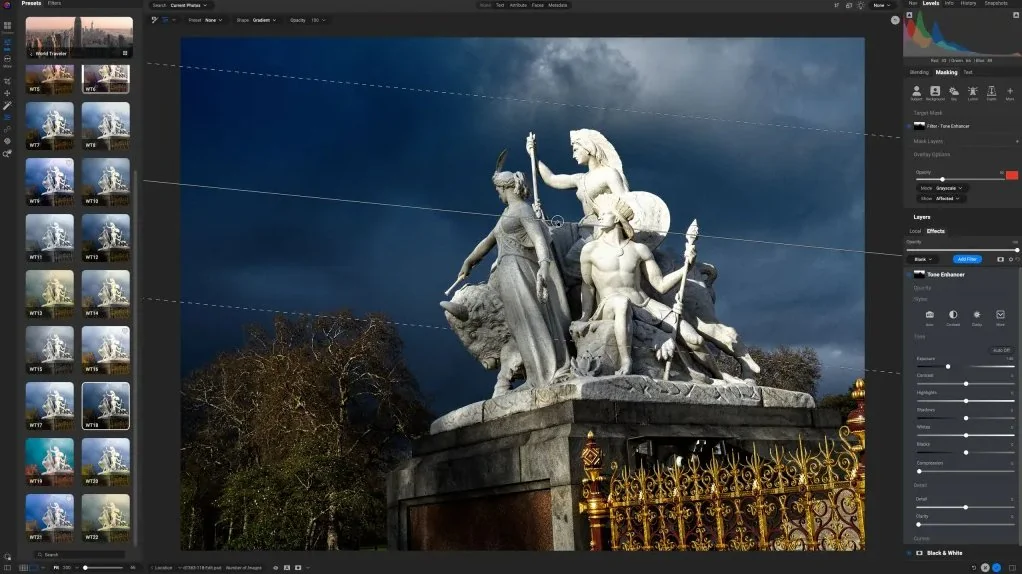
Task: Select the gradient mask tool icon in options bar
Action: (165, 20)
